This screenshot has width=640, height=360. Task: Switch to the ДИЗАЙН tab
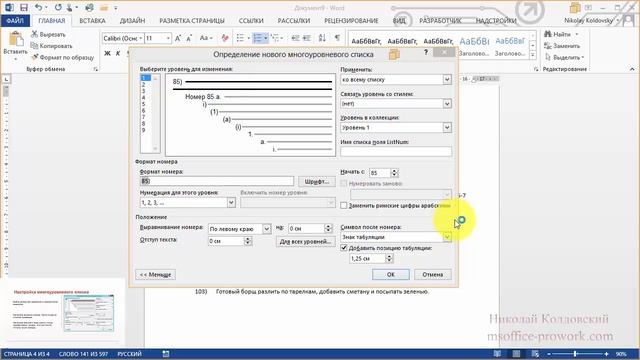click(132, 20)
